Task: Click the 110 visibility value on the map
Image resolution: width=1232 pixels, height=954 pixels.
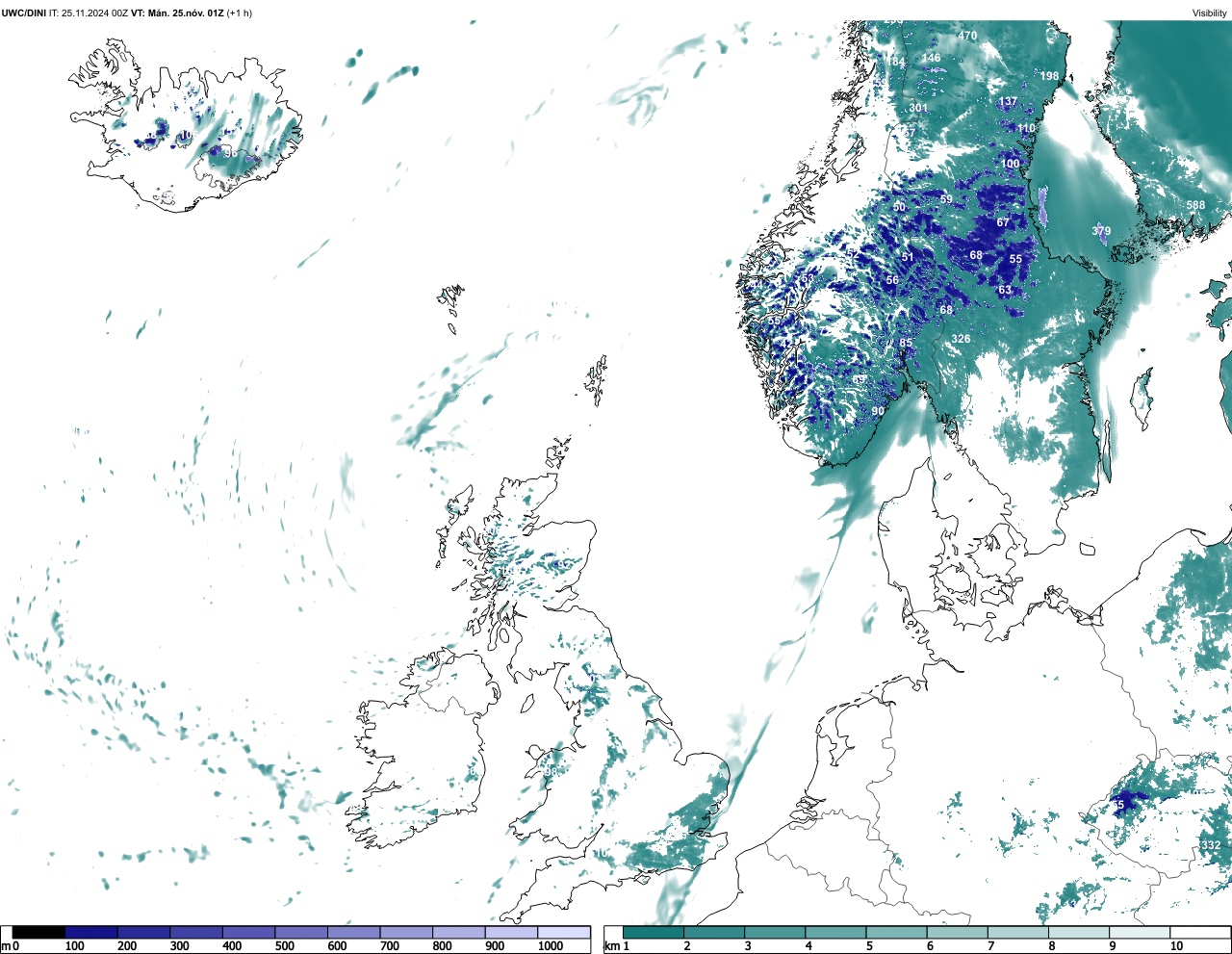Action: pos(1026,128)
